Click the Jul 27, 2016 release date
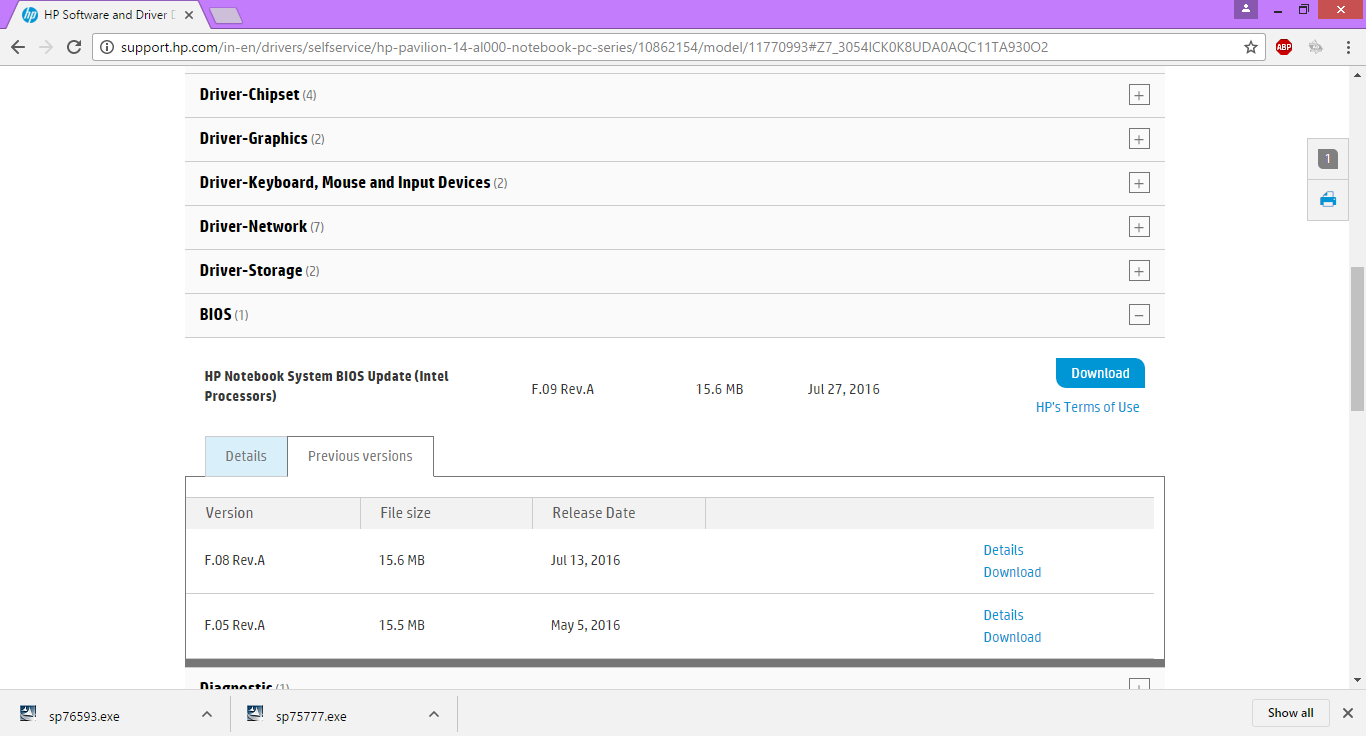 (x=843, y=389)
